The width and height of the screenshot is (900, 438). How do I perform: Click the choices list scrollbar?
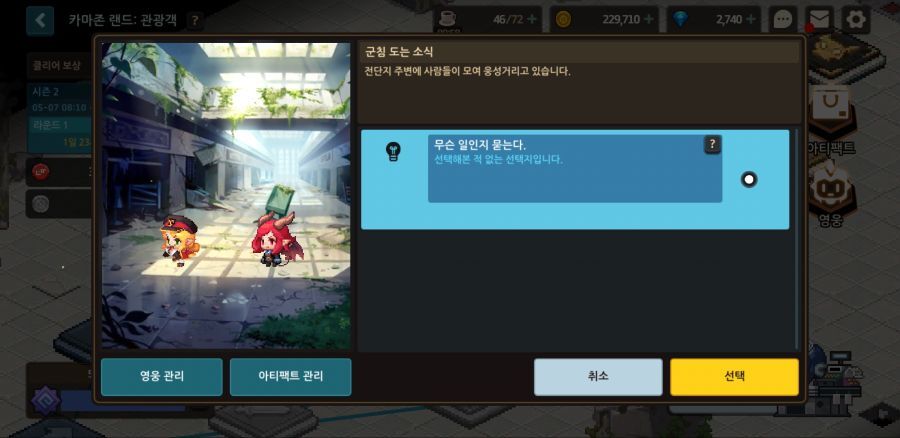click(796, 239)
